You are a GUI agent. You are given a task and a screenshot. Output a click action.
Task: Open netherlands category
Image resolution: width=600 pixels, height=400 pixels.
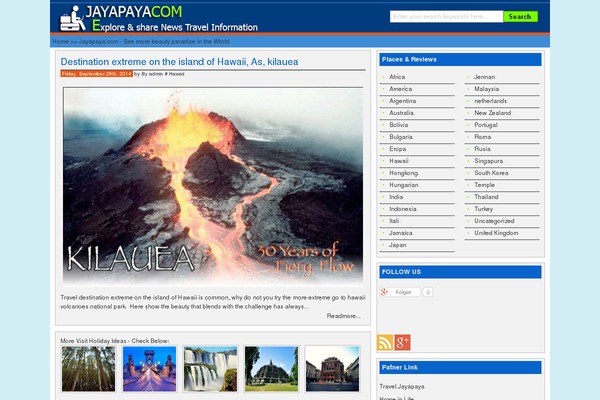coord(490,101)
